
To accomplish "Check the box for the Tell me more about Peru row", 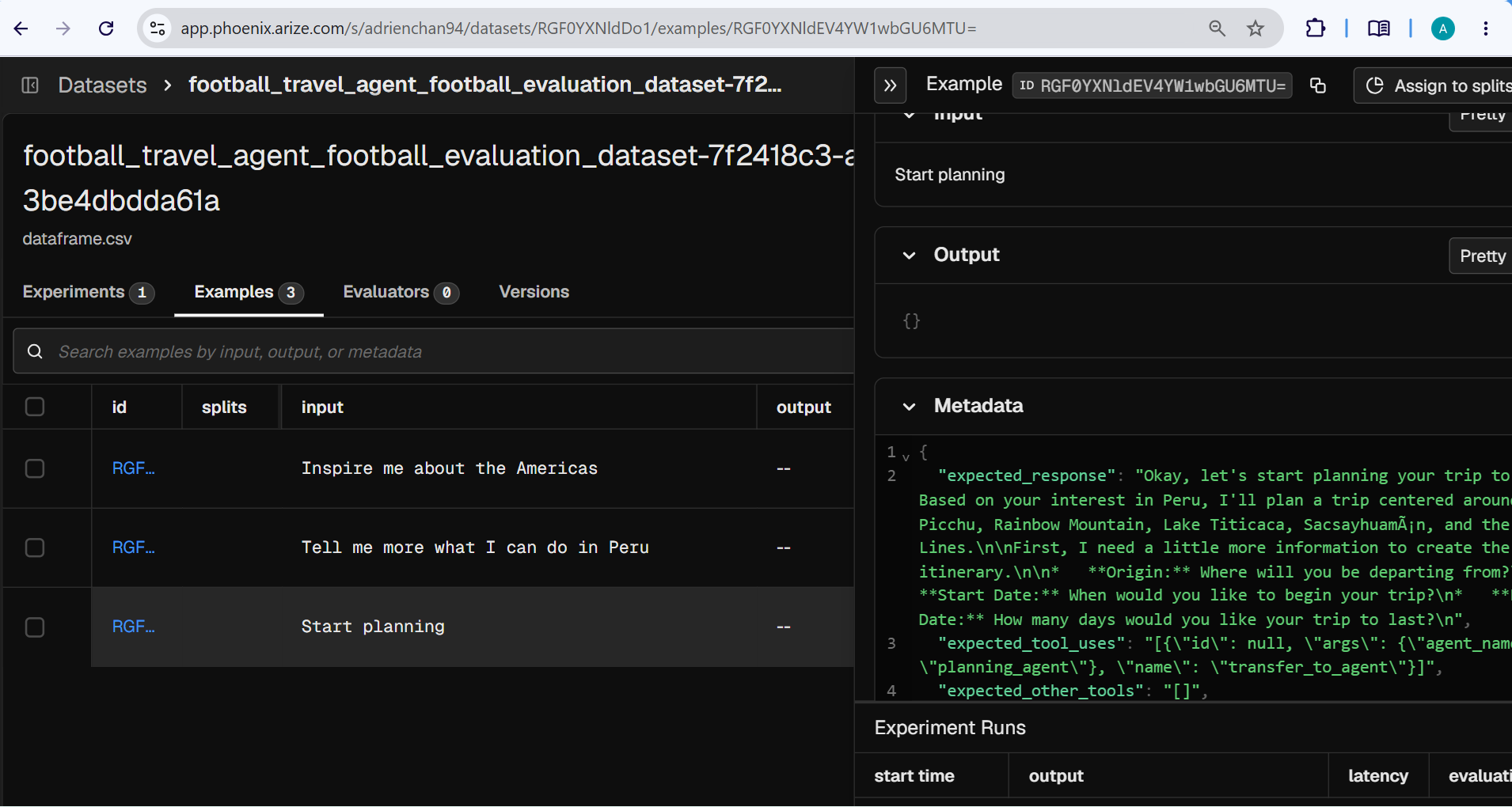I will pyautogui.click(x=35, y=547).
